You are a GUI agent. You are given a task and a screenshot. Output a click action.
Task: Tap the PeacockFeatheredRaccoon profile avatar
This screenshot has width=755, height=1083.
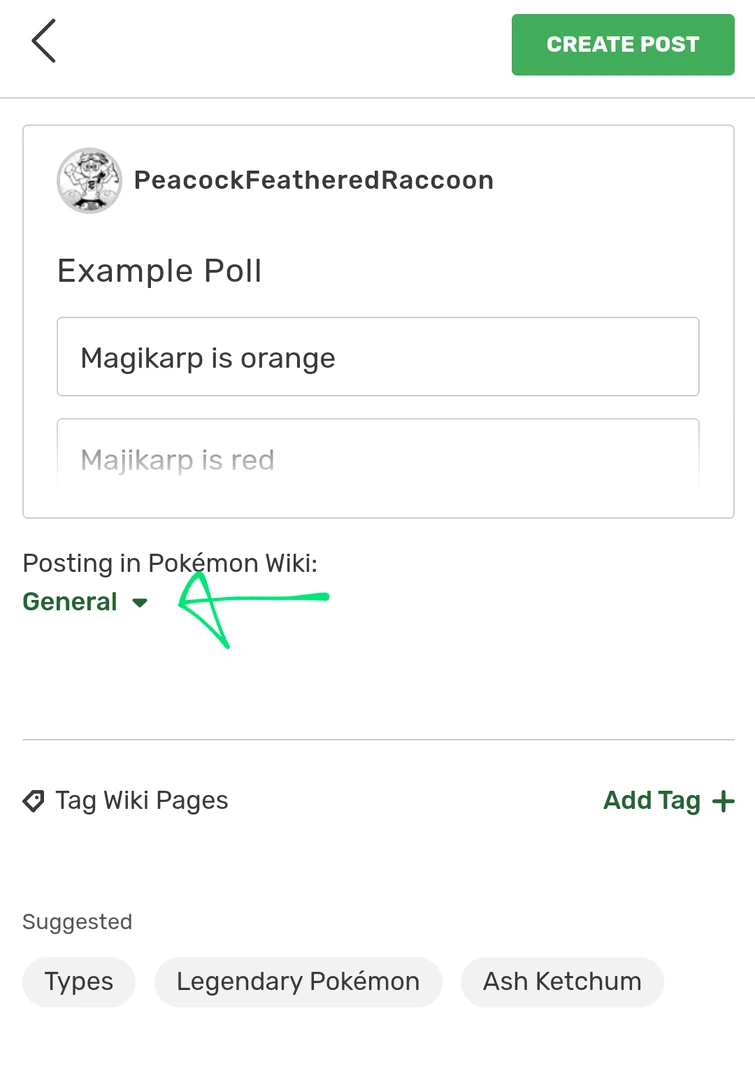click(89, 181)
